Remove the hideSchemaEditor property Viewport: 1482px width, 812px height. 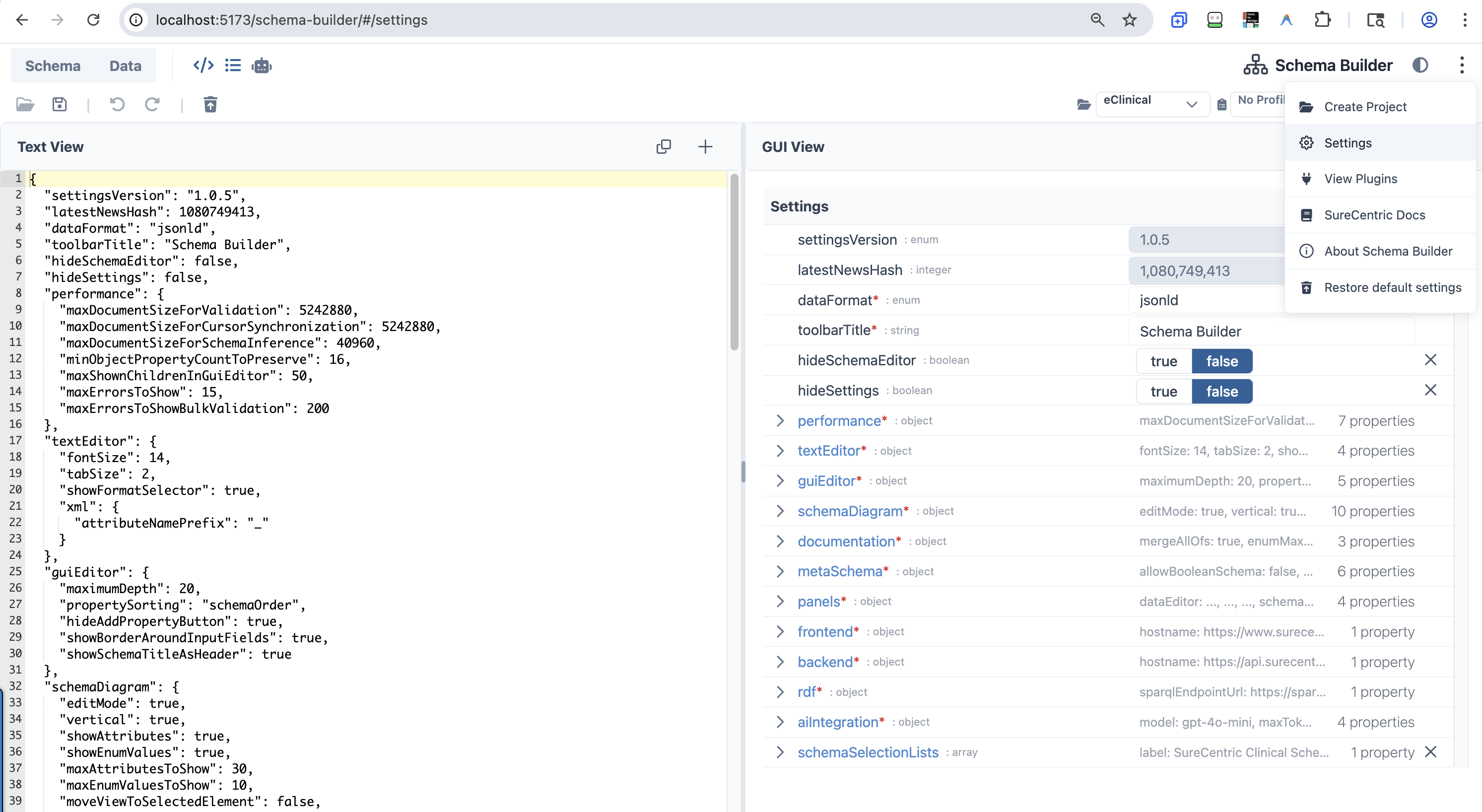[x=1431, y=360]
